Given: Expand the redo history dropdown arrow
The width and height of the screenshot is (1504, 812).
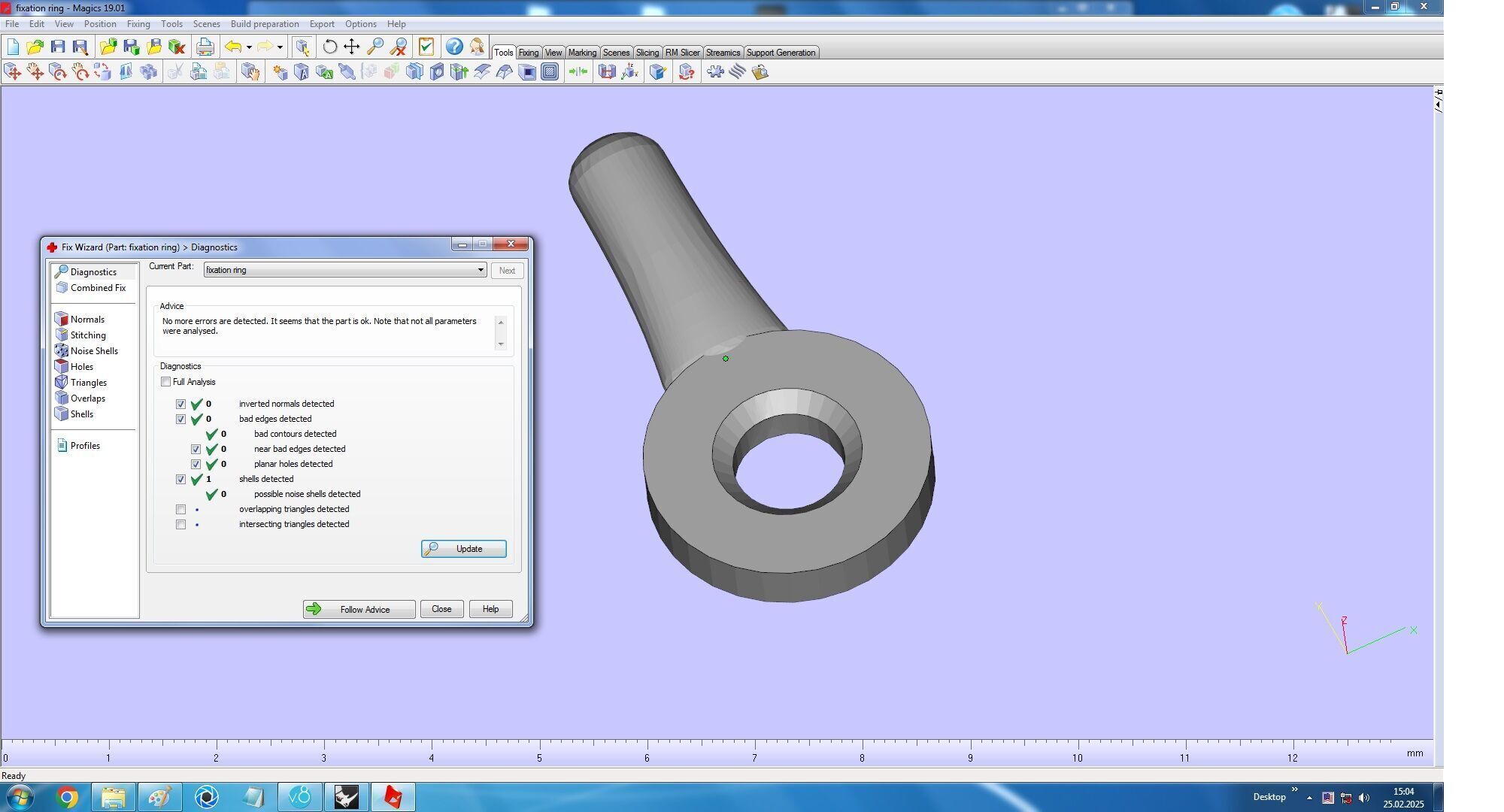Looking at the screenshot, I should (x=280, y=47).
